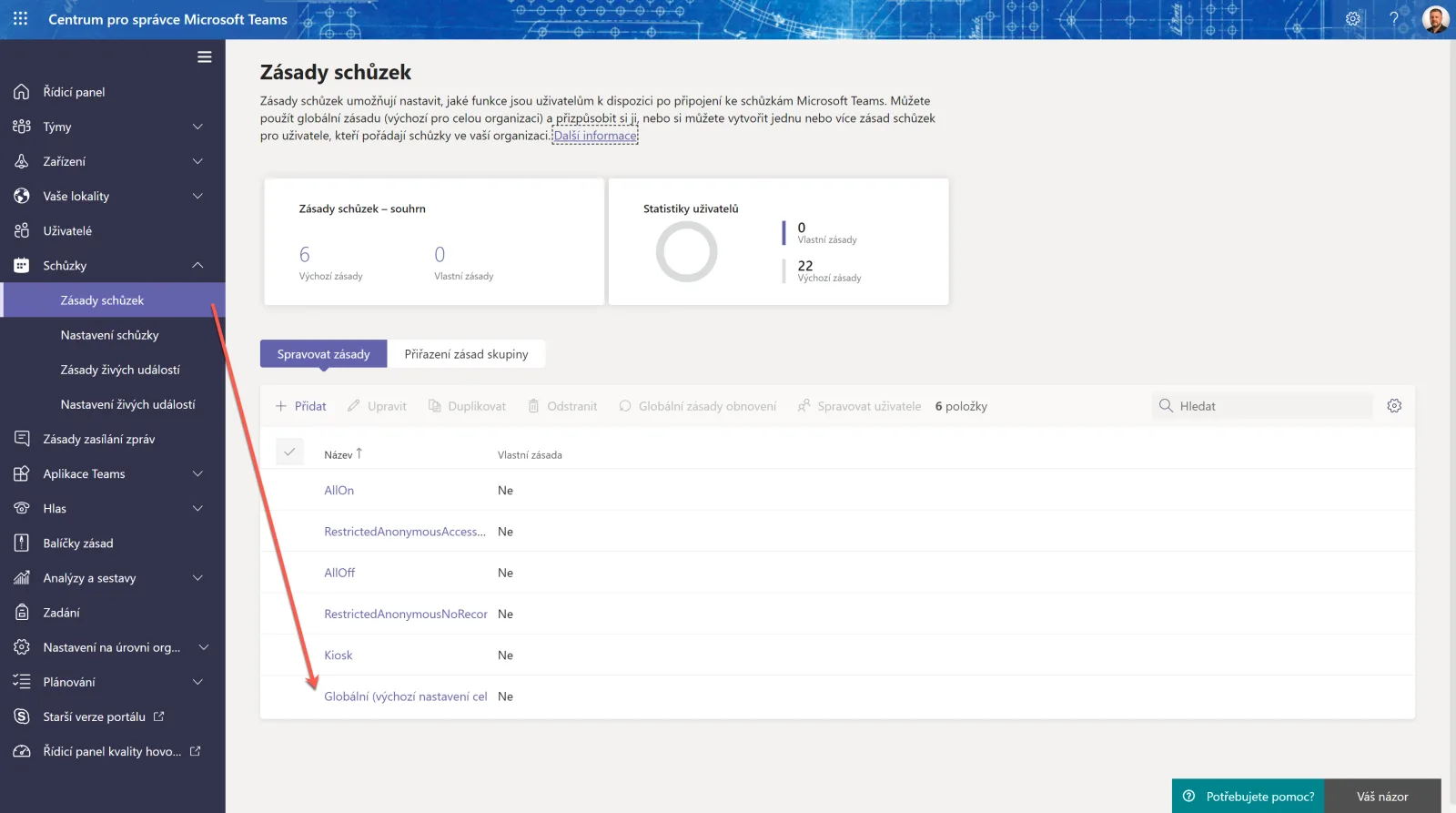Click the Zadání icon in sidebar
Screen dimensions: 1456x813
pyautogui.click(x=22, y=613)
